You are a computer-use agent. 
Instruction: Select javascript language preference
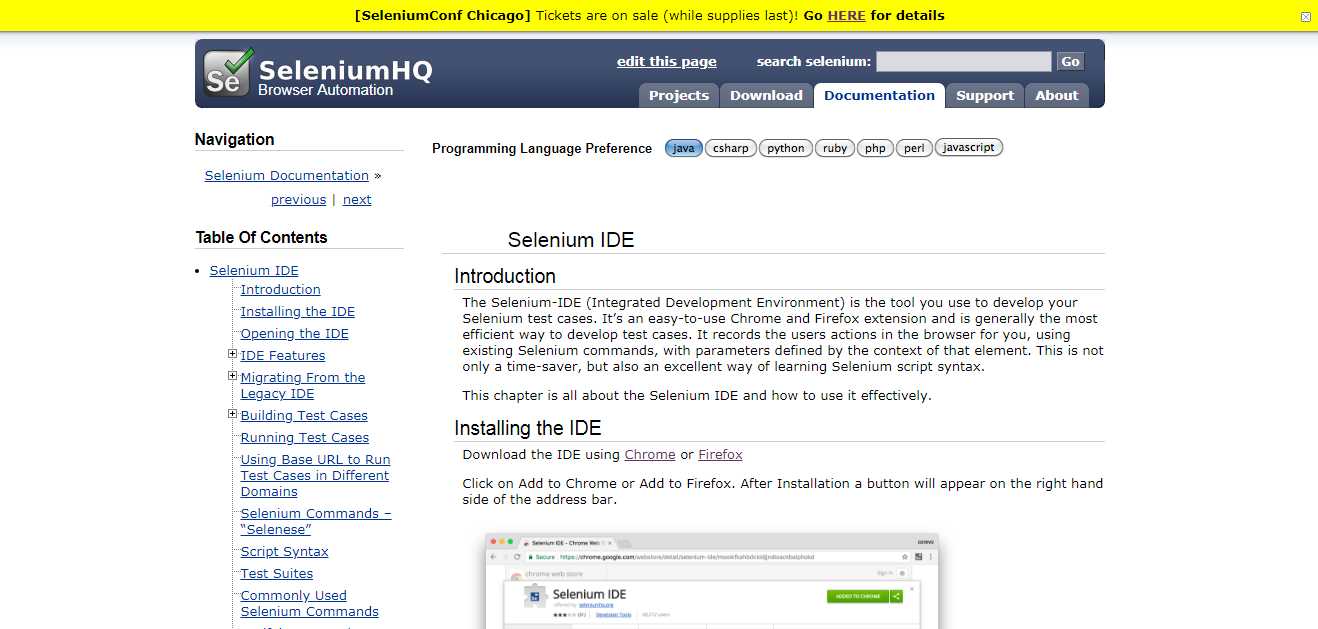point(969,147)
